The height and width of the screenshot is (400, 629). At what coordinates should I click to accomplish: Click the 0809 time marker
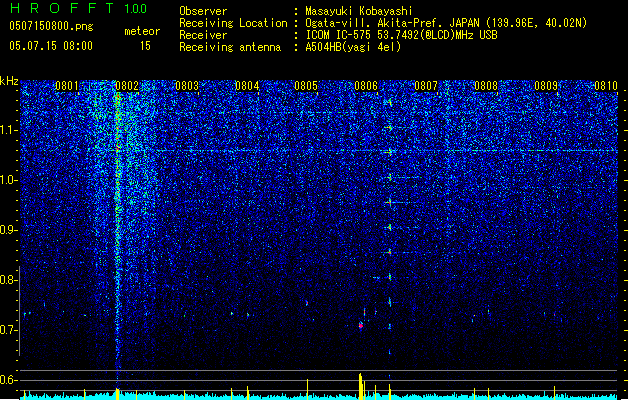(546, 86)
